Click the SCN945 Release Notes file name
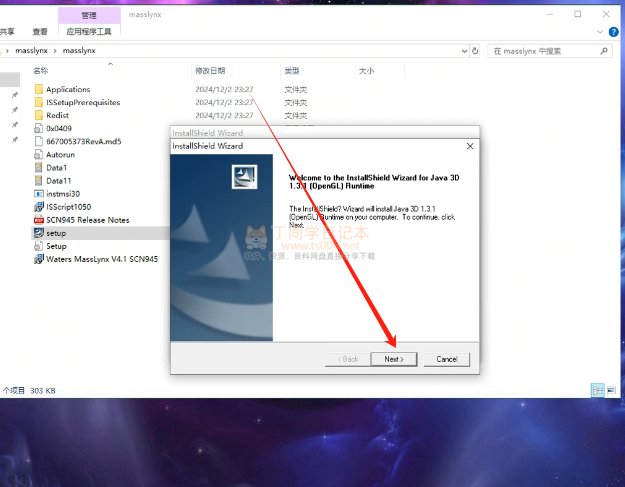 tap(88, 220)
